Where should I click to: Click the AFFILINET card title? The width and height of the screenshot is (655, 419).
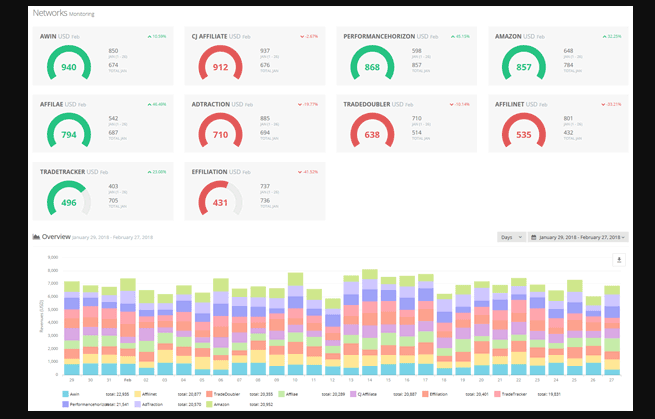509,104
